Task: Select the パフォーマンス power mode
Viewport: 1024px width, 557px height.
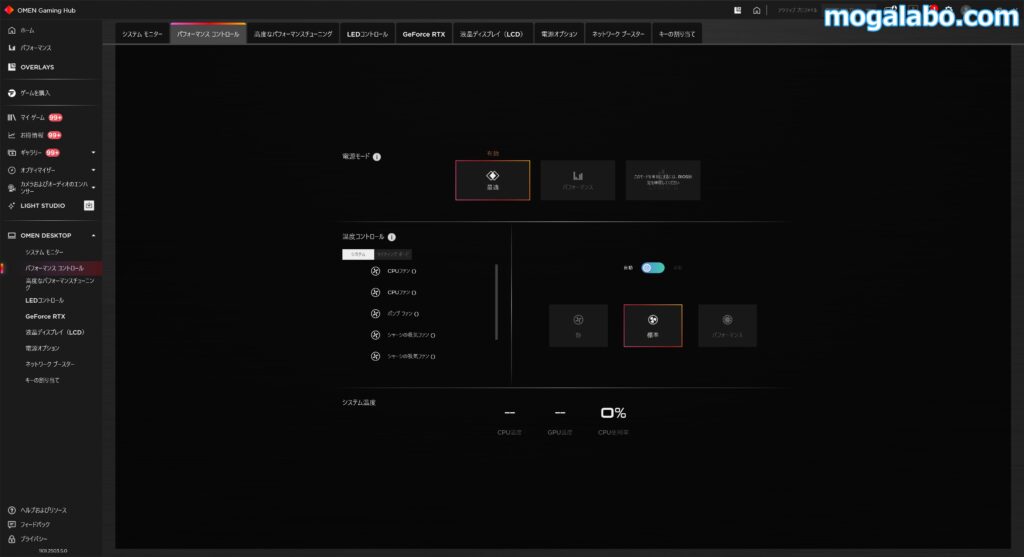Action: pos(578,180)
